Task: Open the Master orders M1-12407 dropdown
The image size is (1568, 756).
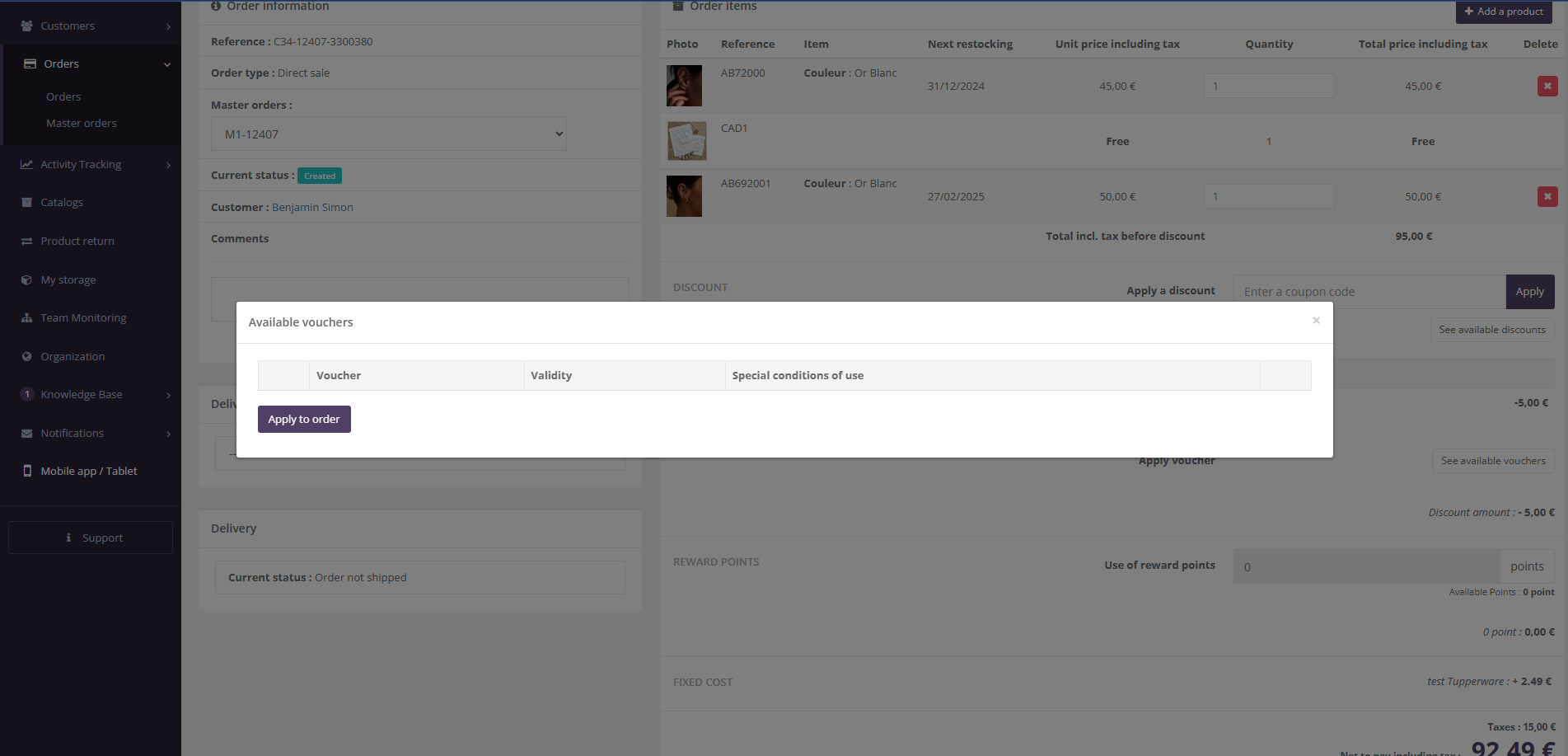Action: 388,134
